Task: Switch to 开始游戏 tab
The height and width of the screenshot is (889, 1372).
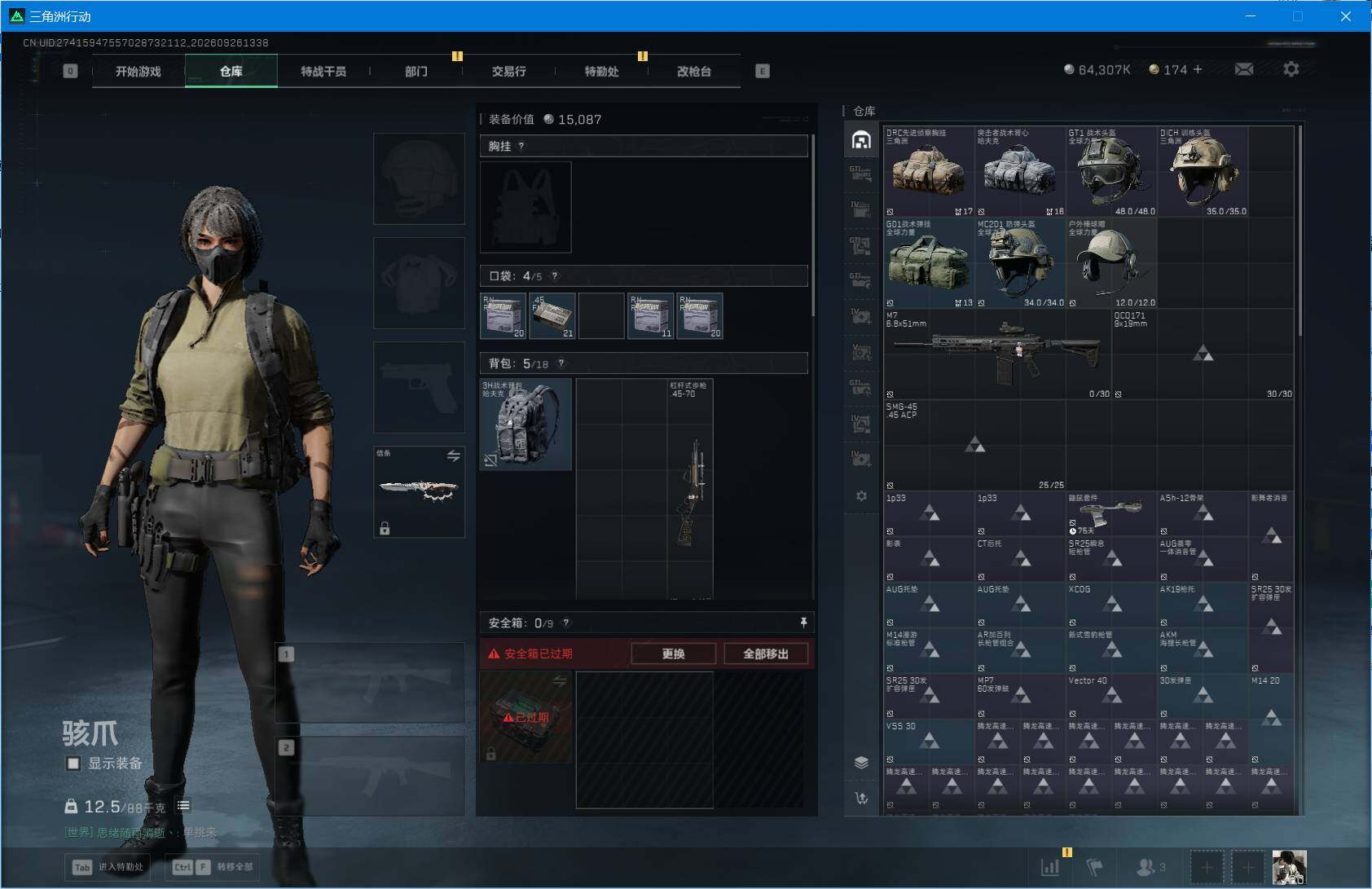Action: click(139, 72)
